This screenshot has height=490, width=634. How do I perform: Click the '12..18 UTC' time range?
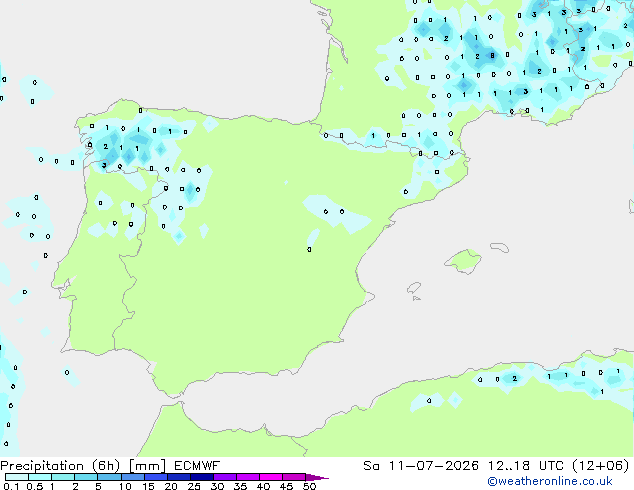[525, 466]
